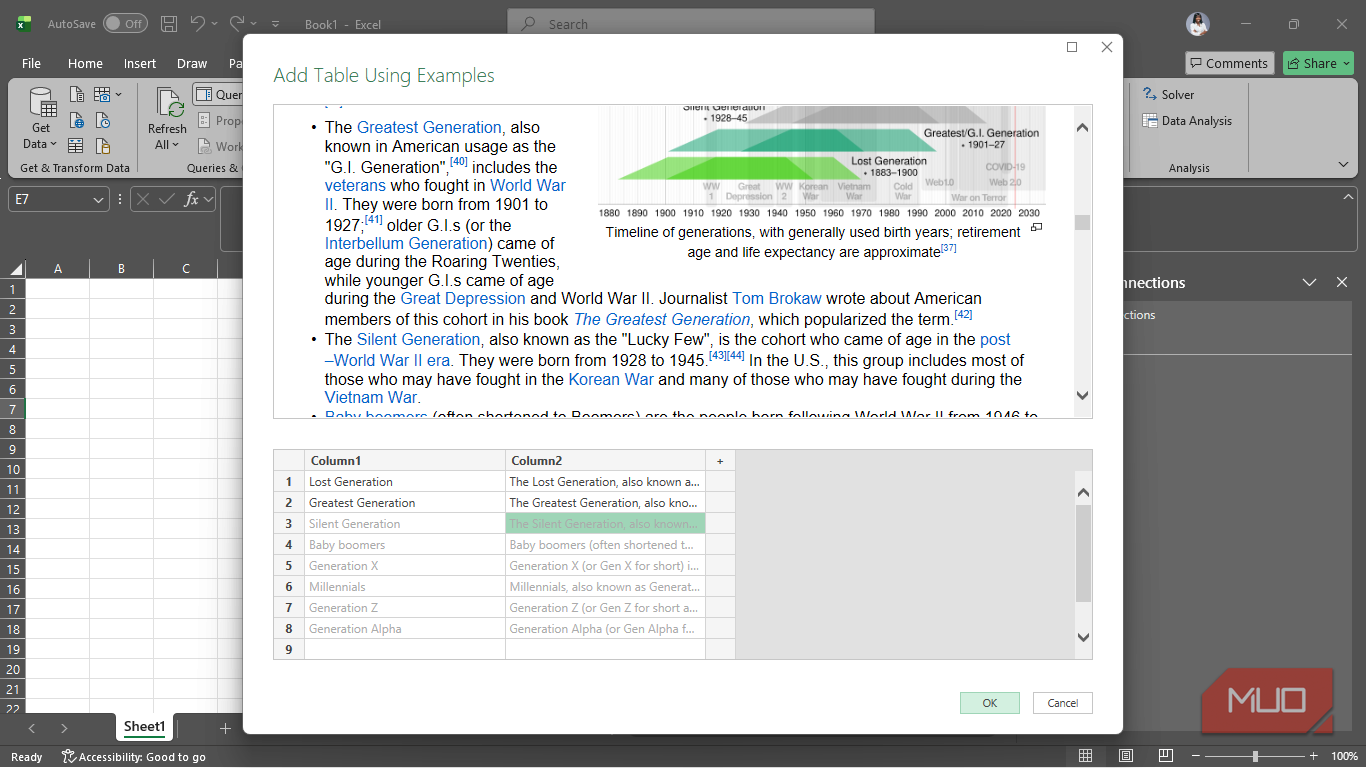Add a new sheet with the plus button

(x=225, y=728)
